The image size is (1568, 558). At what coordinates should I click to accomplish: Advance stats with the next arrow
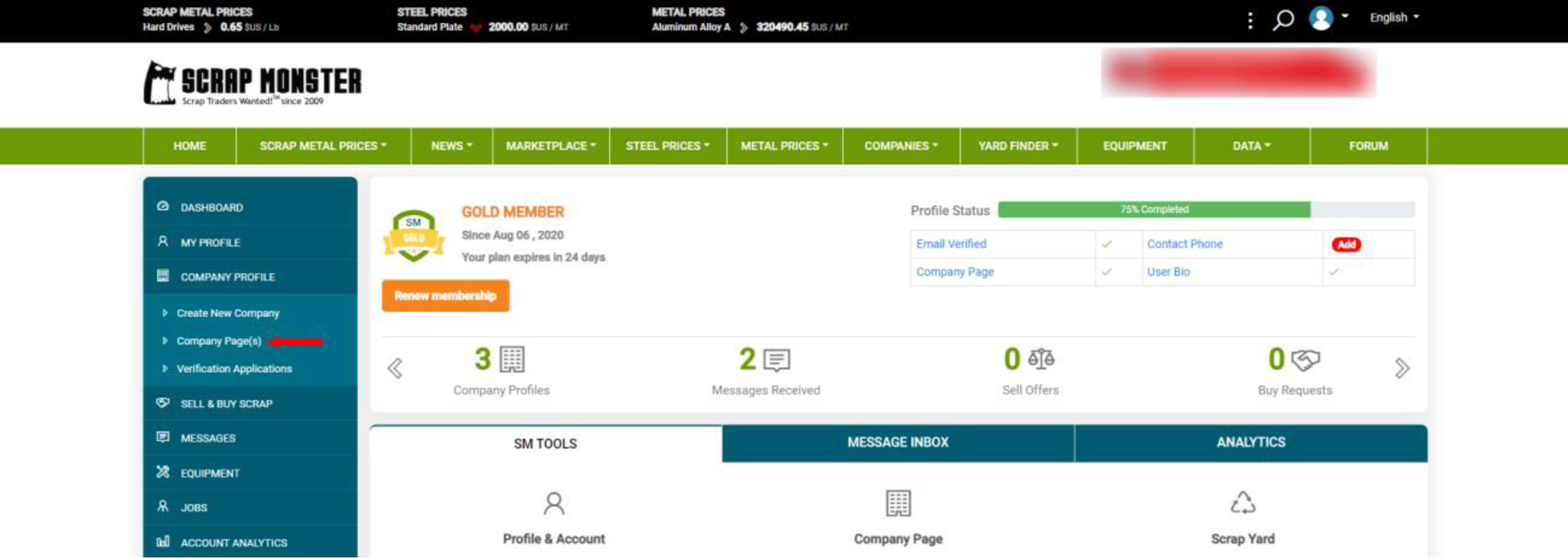[x=1402, y=369]
